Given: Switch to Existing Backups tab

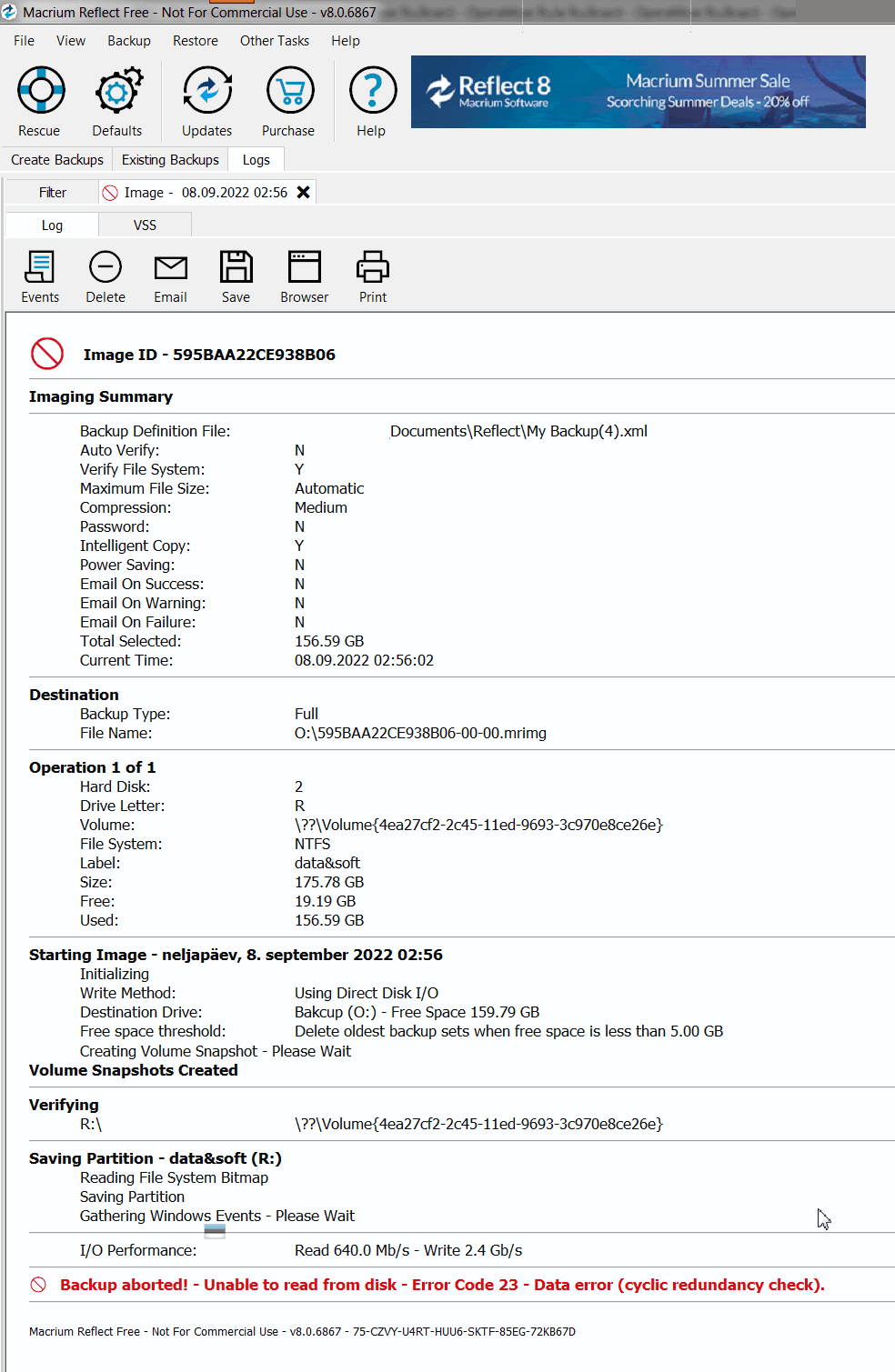Looking at the screenshot, I should [170, 160].
